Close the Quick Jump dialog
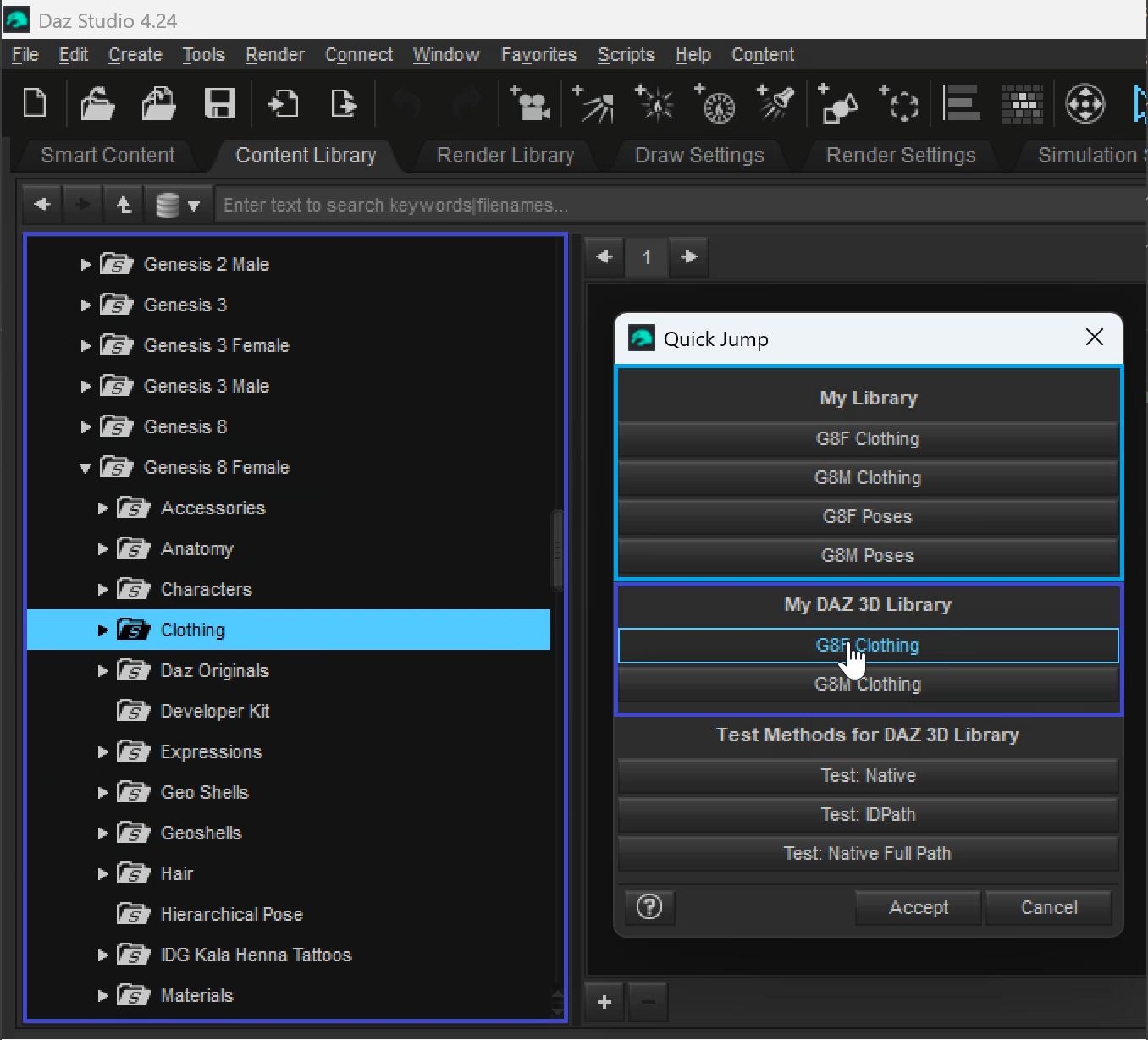The image size is (1148, 1040). (x=1094, y=338)
